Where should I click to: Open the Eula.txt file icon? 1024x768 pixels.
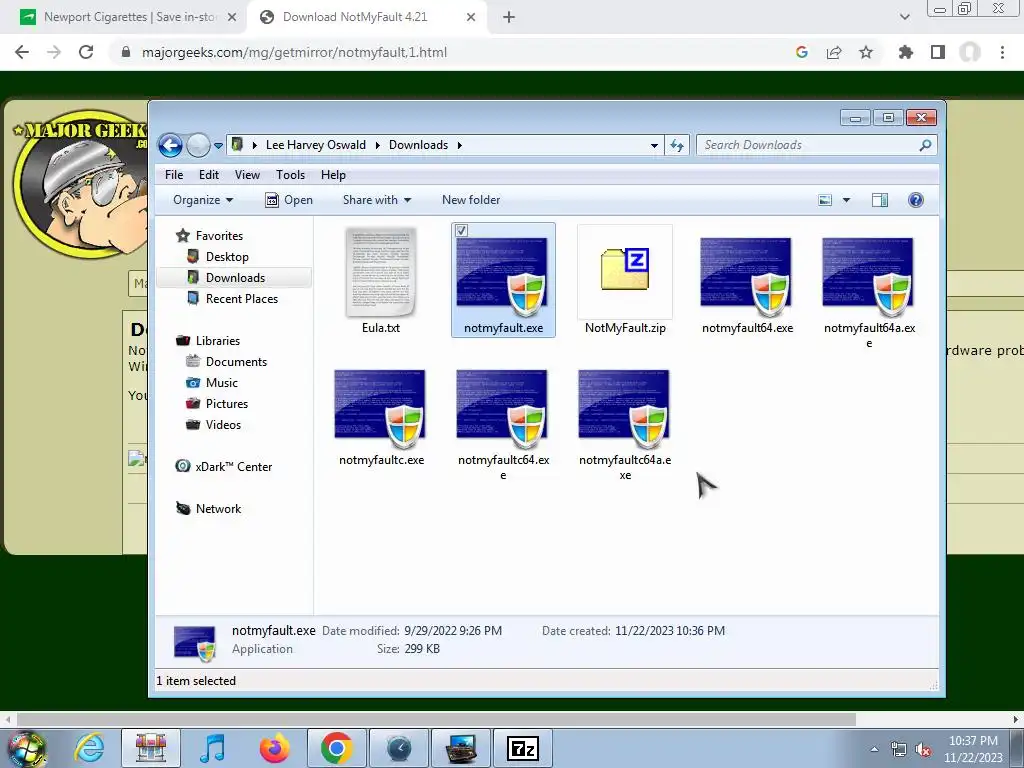[381, 273]
